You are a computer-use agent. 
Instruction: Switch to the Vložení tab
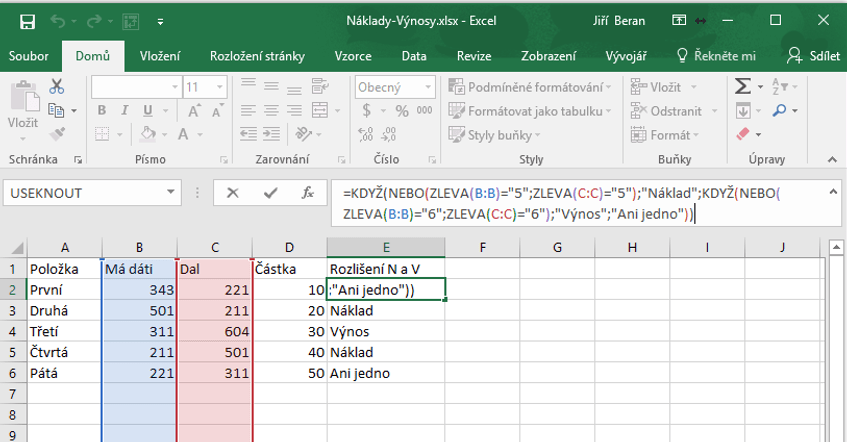pyautogui.click(x=160, y=56)
